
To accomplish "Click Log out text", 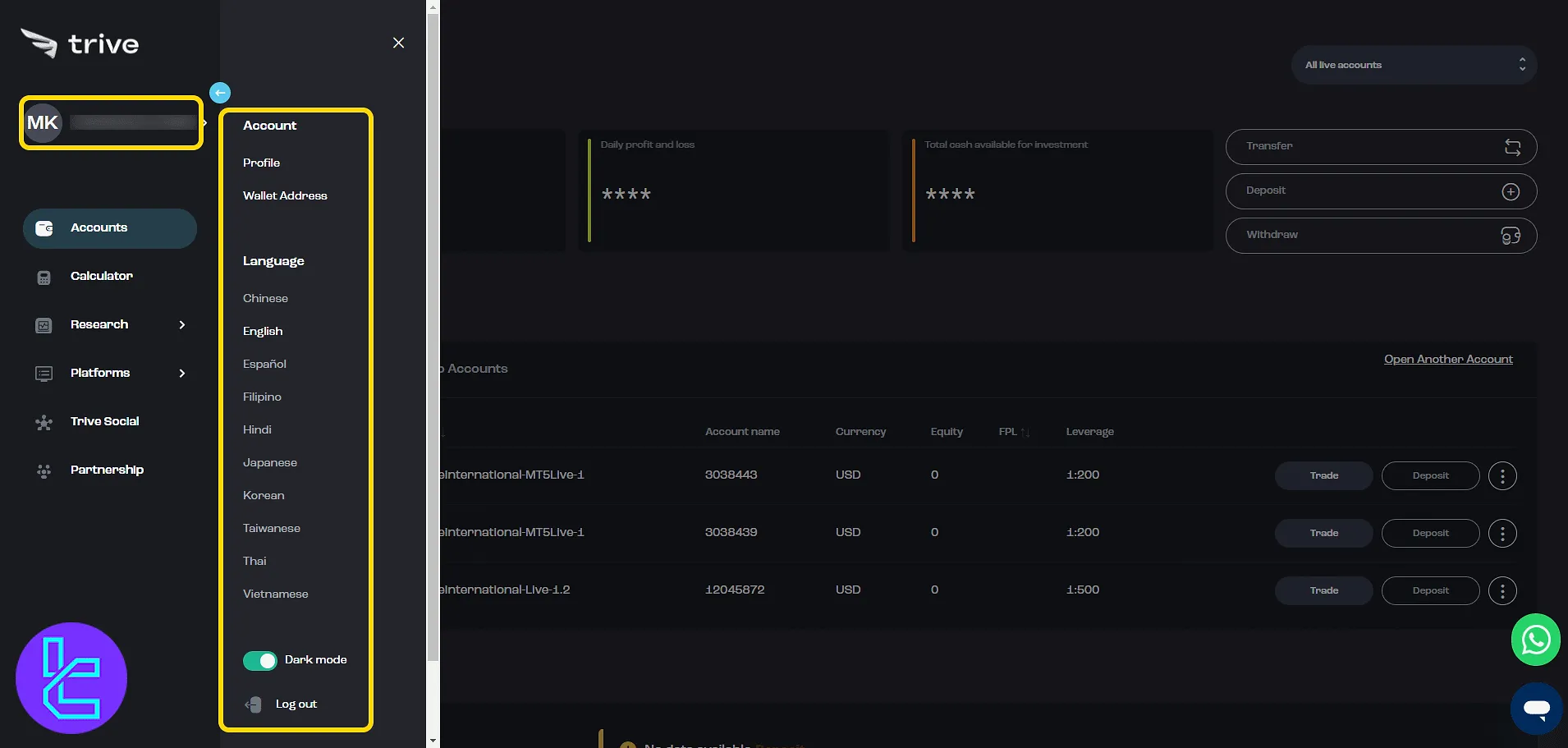I will click(296, 704).
